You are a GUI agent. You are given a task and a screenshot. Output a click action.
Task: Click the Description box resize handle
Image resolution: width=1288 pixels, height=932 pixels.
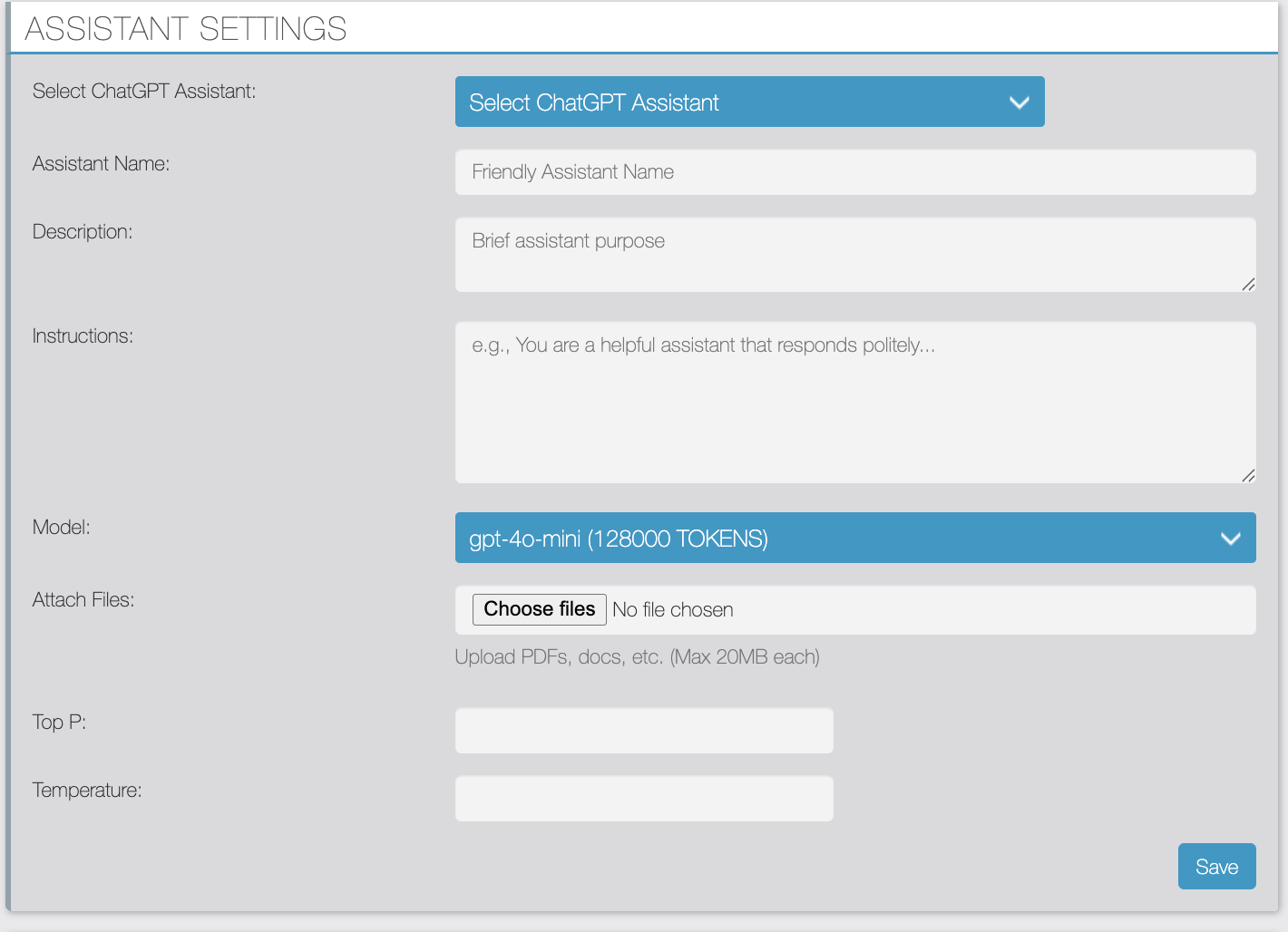(x=1248, y=285)
